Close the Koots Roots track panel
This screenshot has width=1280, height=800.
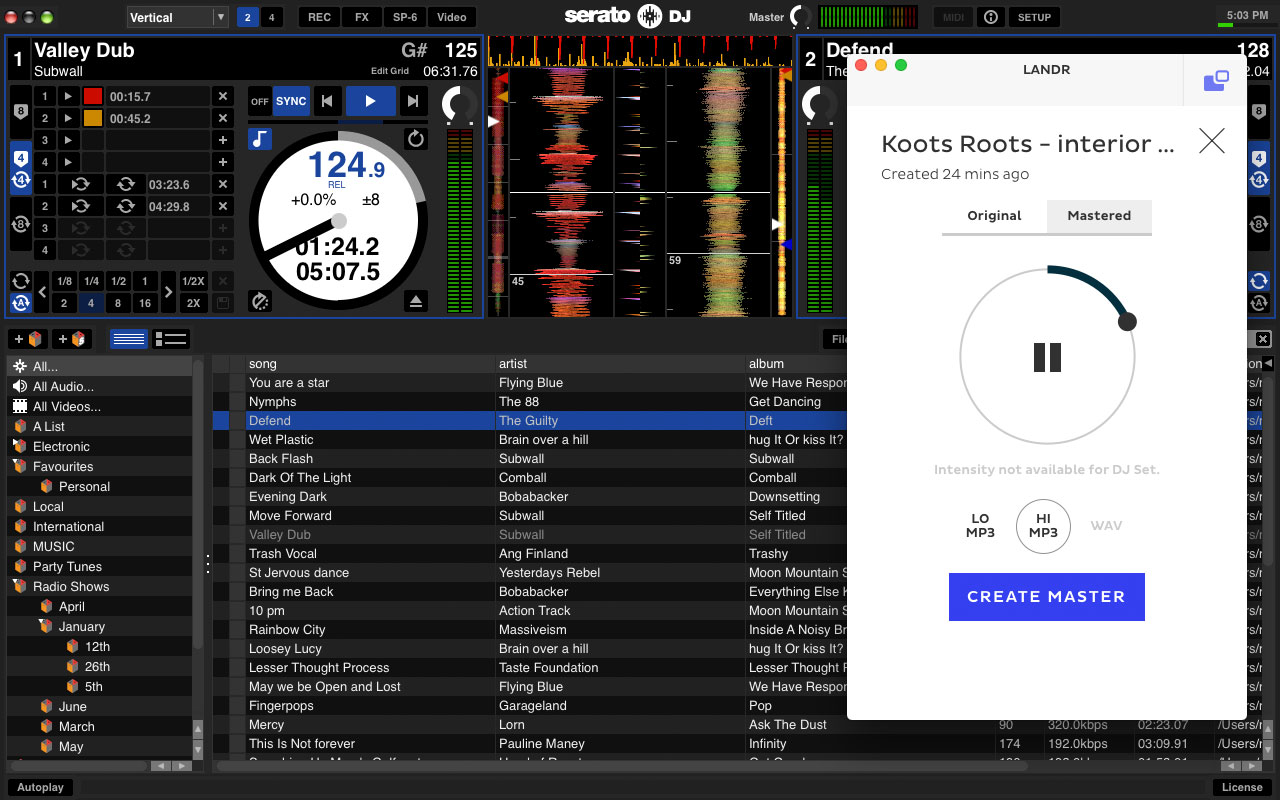click(1211, 140)
